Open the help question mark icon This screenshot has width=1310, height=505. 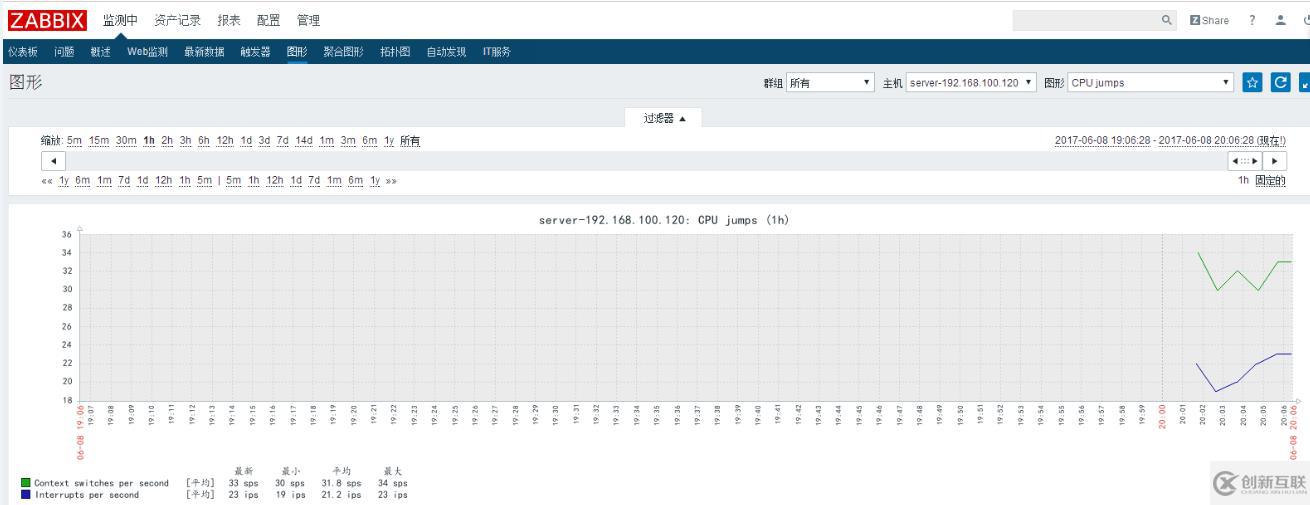pos(1252,20)
